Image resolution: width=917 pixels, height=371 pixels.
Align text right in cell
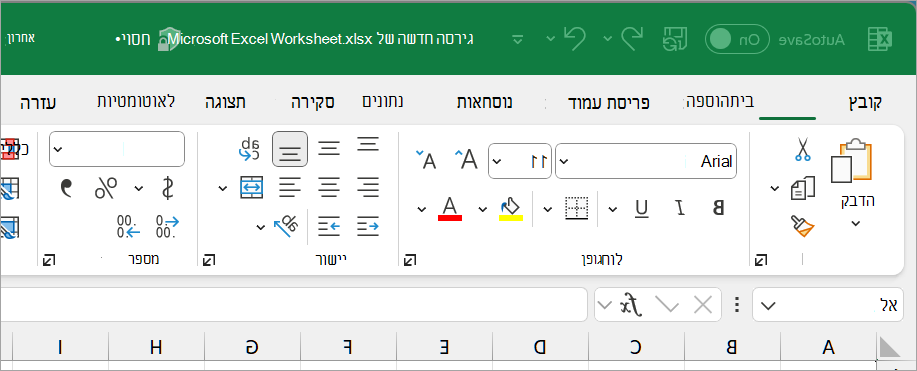(x=368, y=188)
